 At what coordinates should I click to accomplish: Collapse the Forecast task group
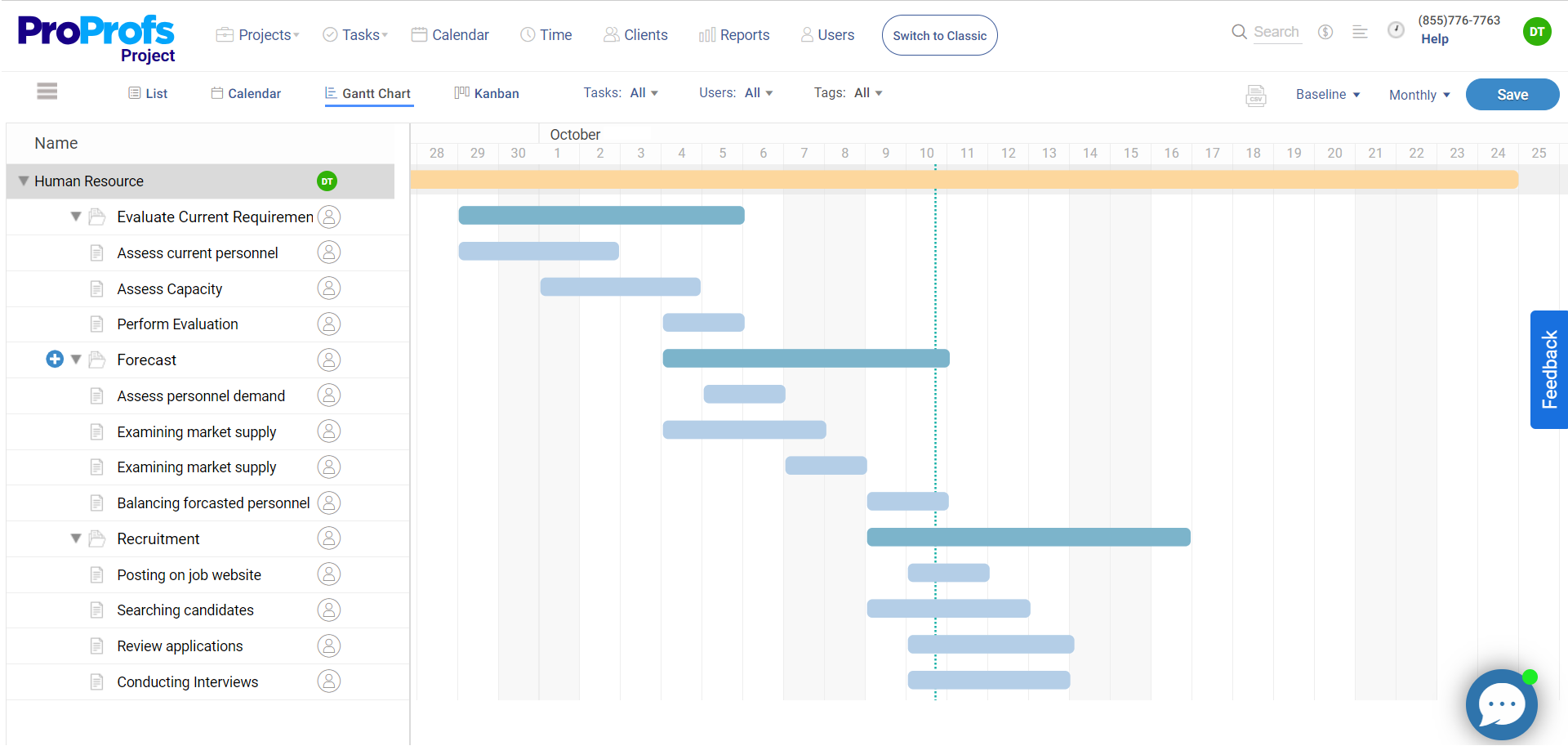(75, 360)
